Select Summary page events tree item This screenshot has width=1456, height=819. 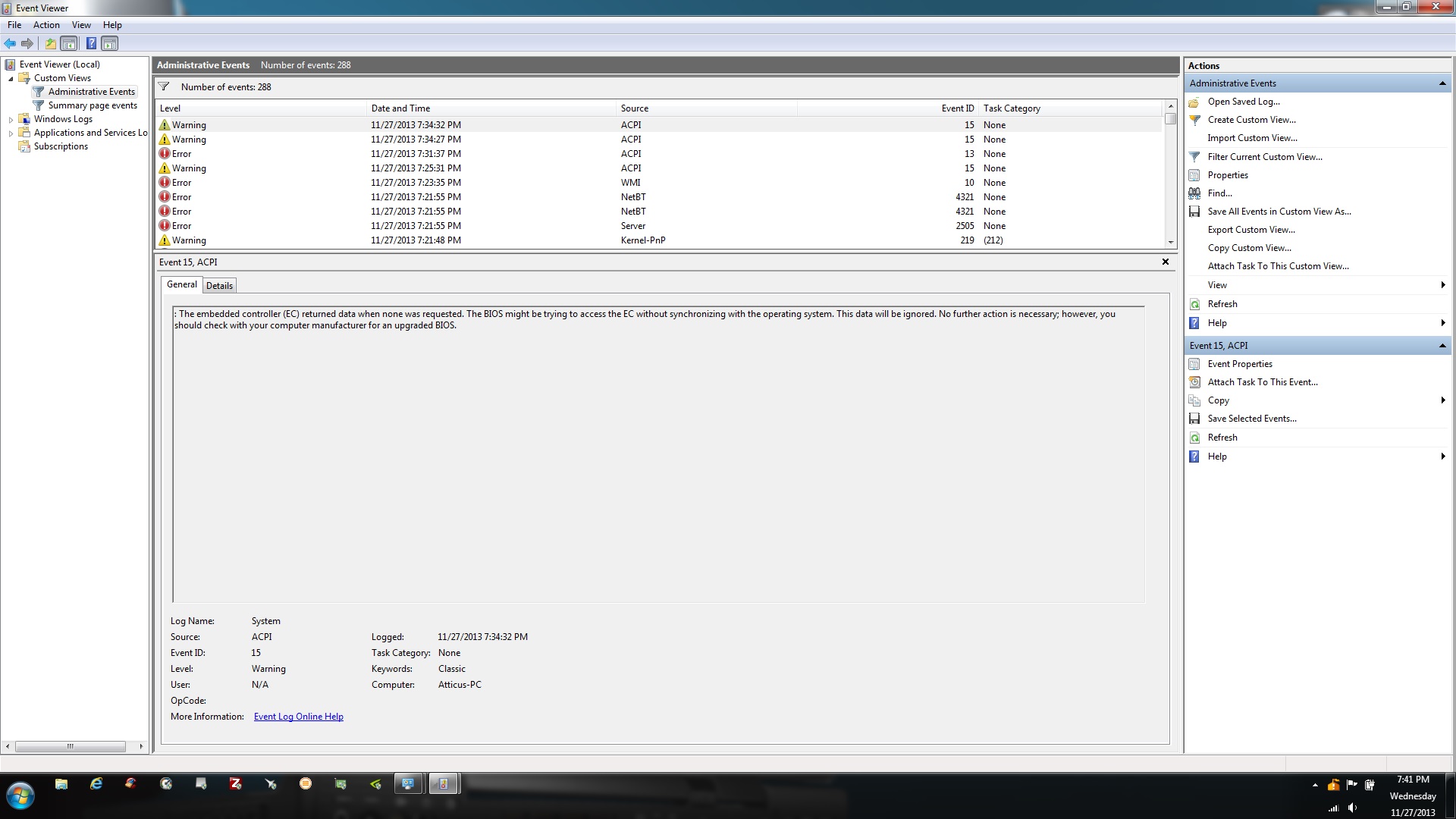[93, 105]
